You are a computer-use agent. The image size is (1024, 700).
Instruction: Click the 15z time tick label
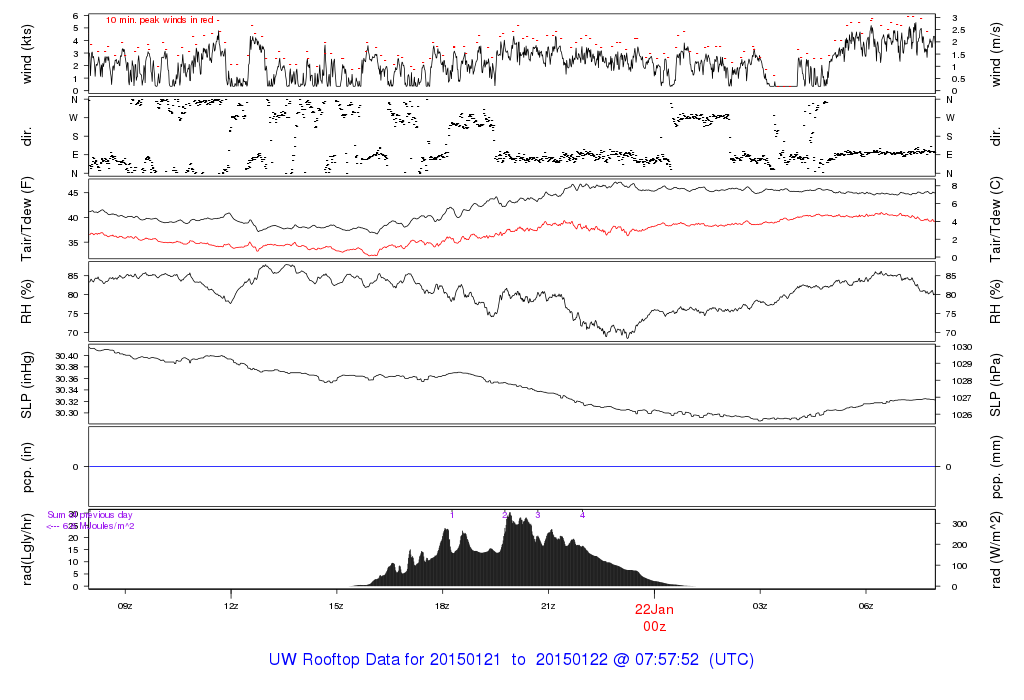pos(337,606)
